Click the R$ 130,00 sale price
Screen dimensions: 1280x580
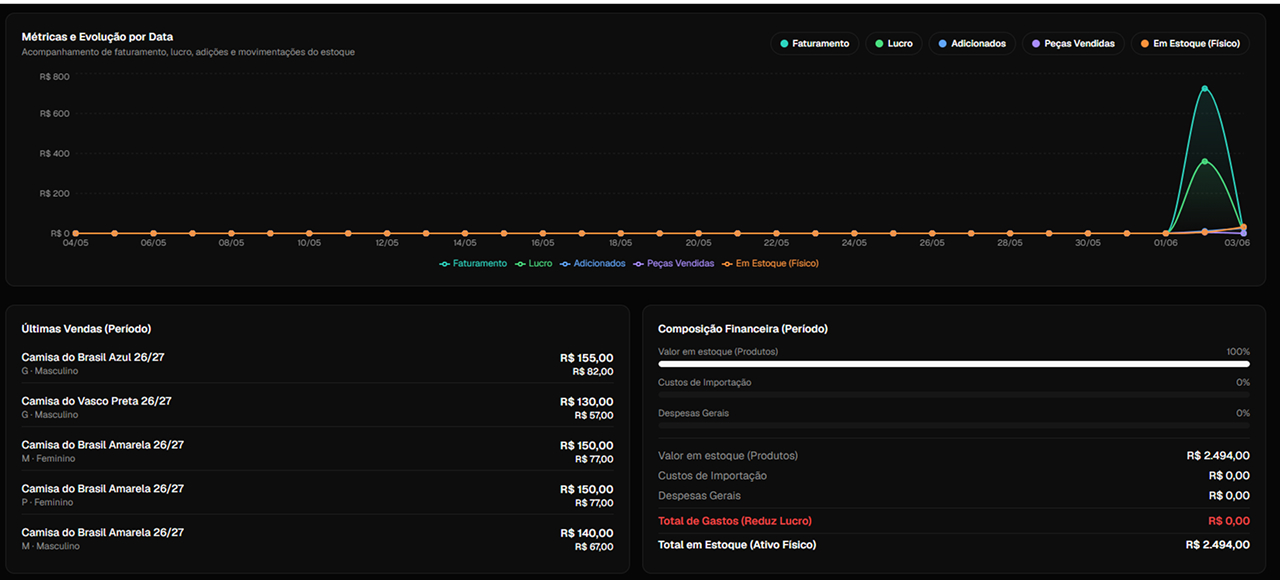coord(587,402)
